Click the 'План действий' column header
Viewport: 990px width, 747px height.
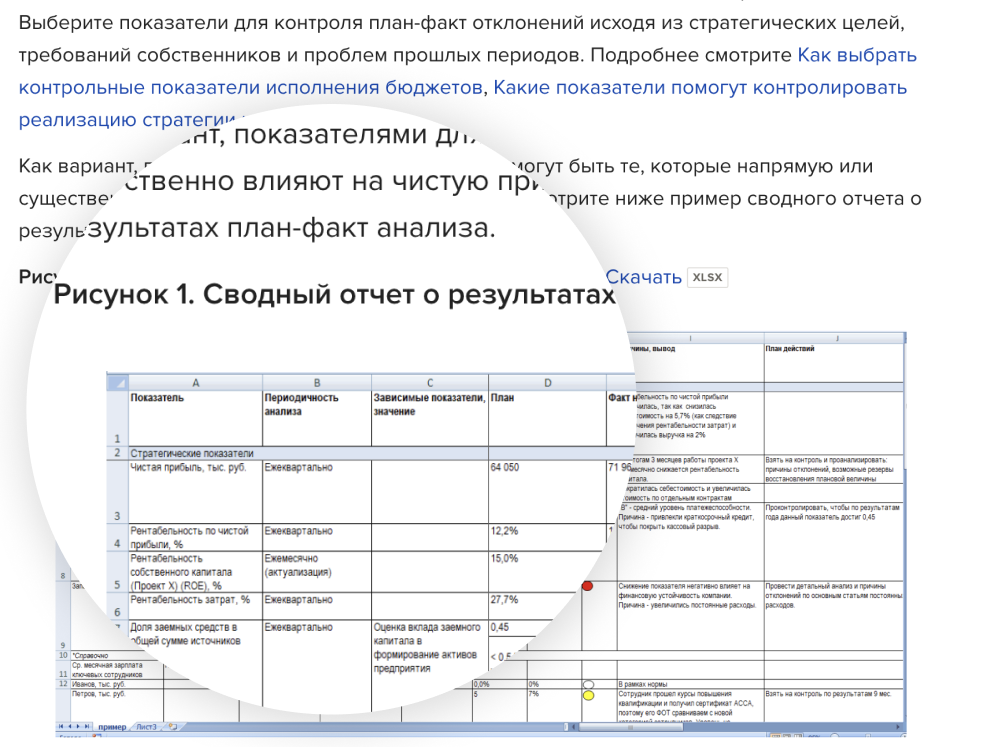(833, 362)
